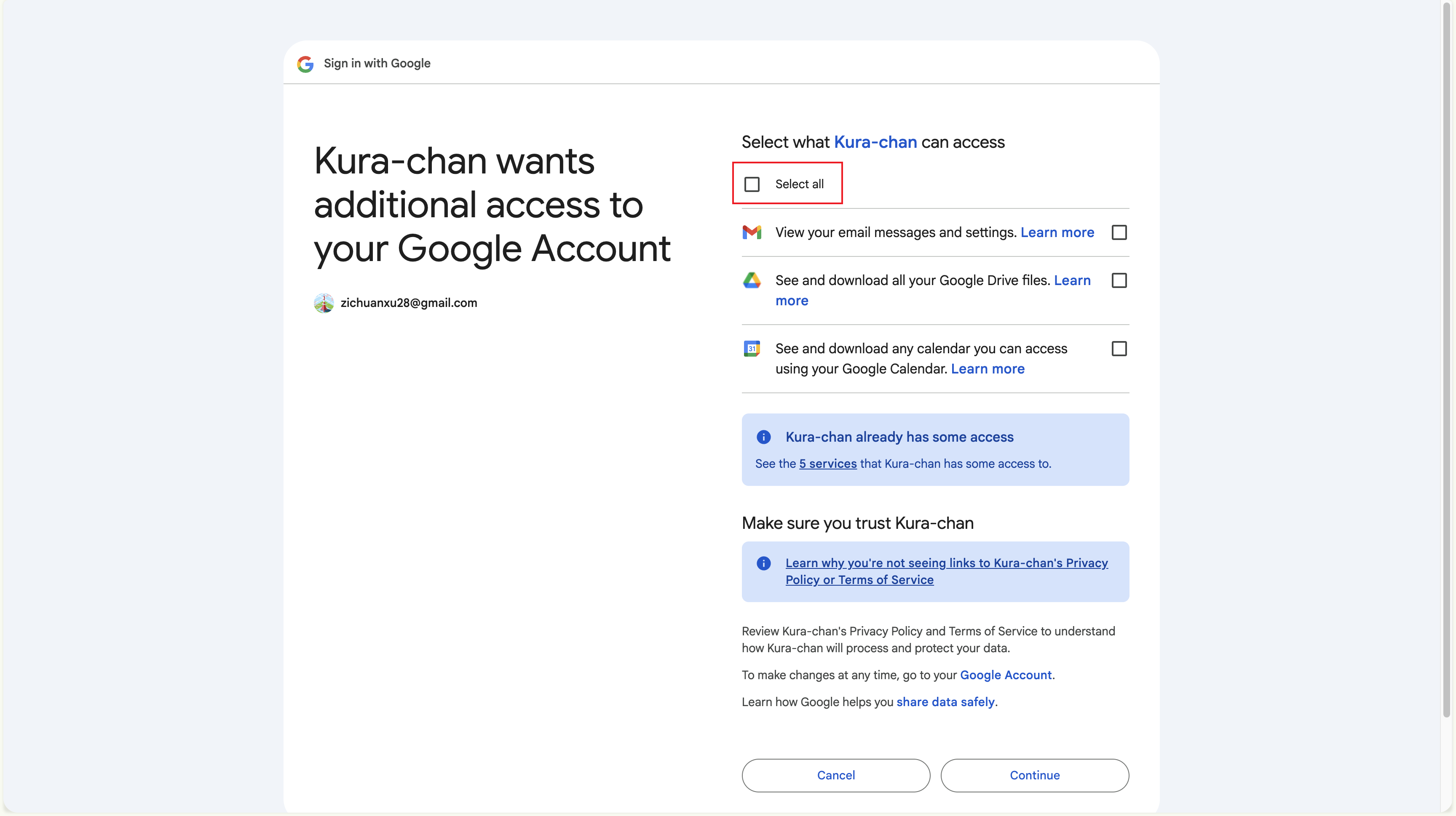
Task: Open the share data safely link
Action: 946,702
